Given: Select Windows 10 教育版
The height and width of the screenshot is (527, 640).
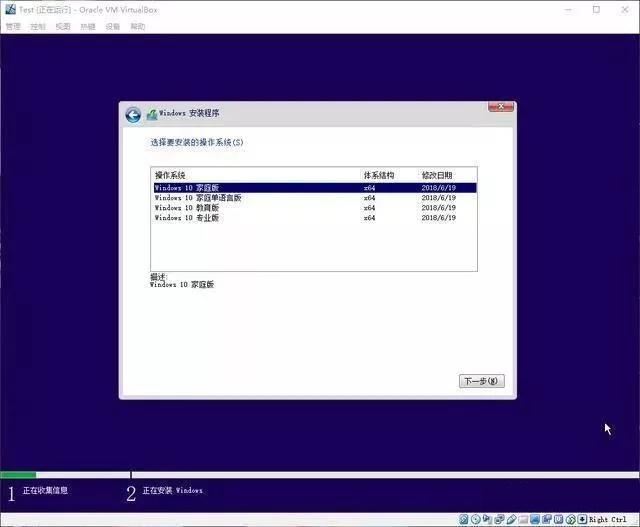Looking at the screenshot, I should [x=315, y=207].
